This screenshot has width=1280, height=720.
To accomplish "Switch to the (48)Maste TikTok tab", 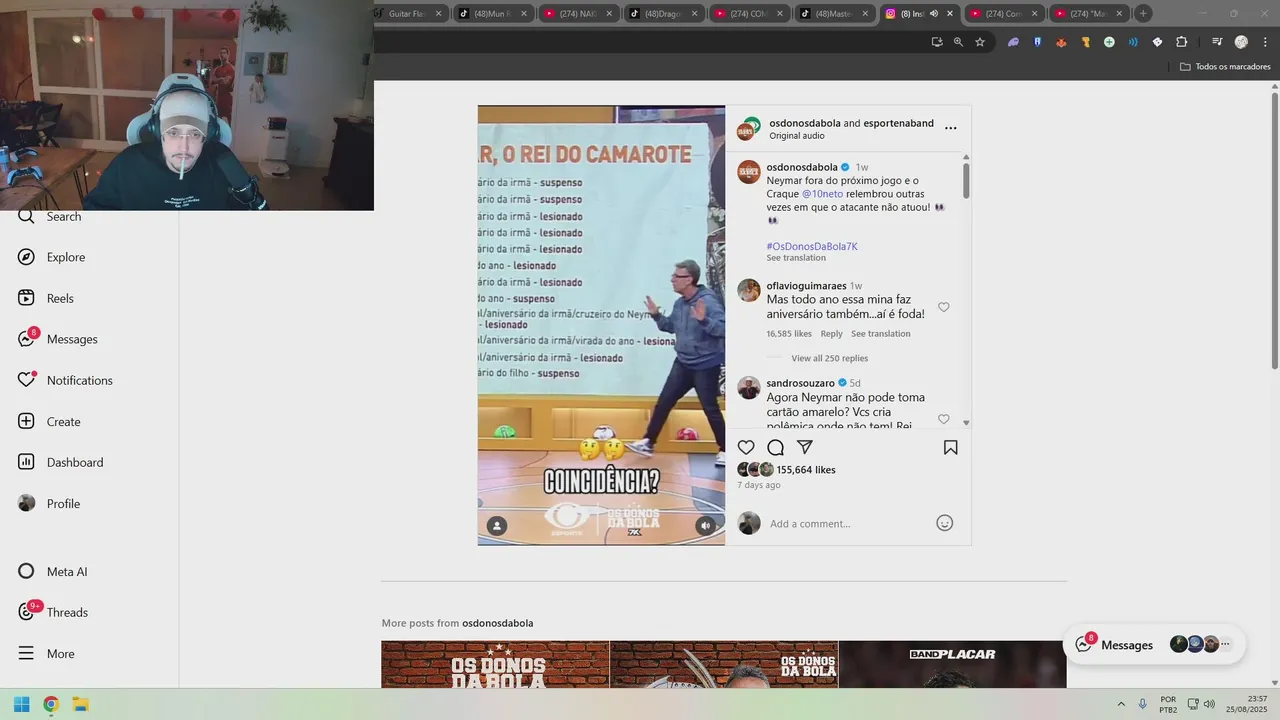I will point(835,13).
